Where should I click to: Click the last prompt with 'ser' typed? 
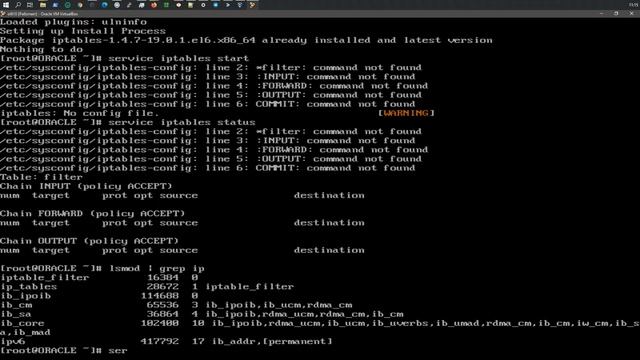(x=64, y=351)
